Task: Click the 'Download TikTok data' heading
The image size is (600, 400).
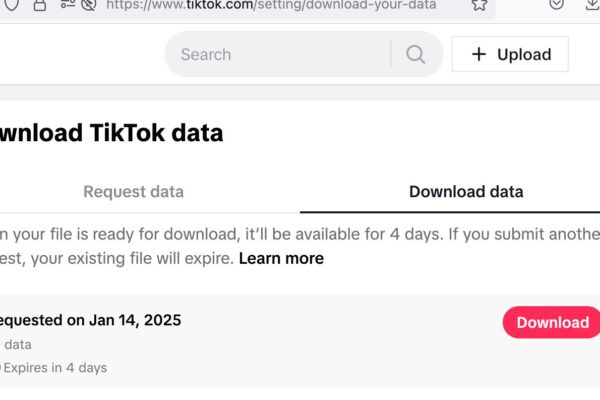Action: (110, 132)
